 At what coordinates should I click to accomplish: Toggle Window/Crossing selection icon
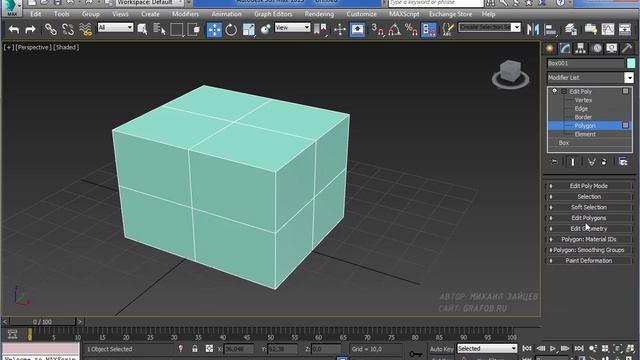coord(193,29)
